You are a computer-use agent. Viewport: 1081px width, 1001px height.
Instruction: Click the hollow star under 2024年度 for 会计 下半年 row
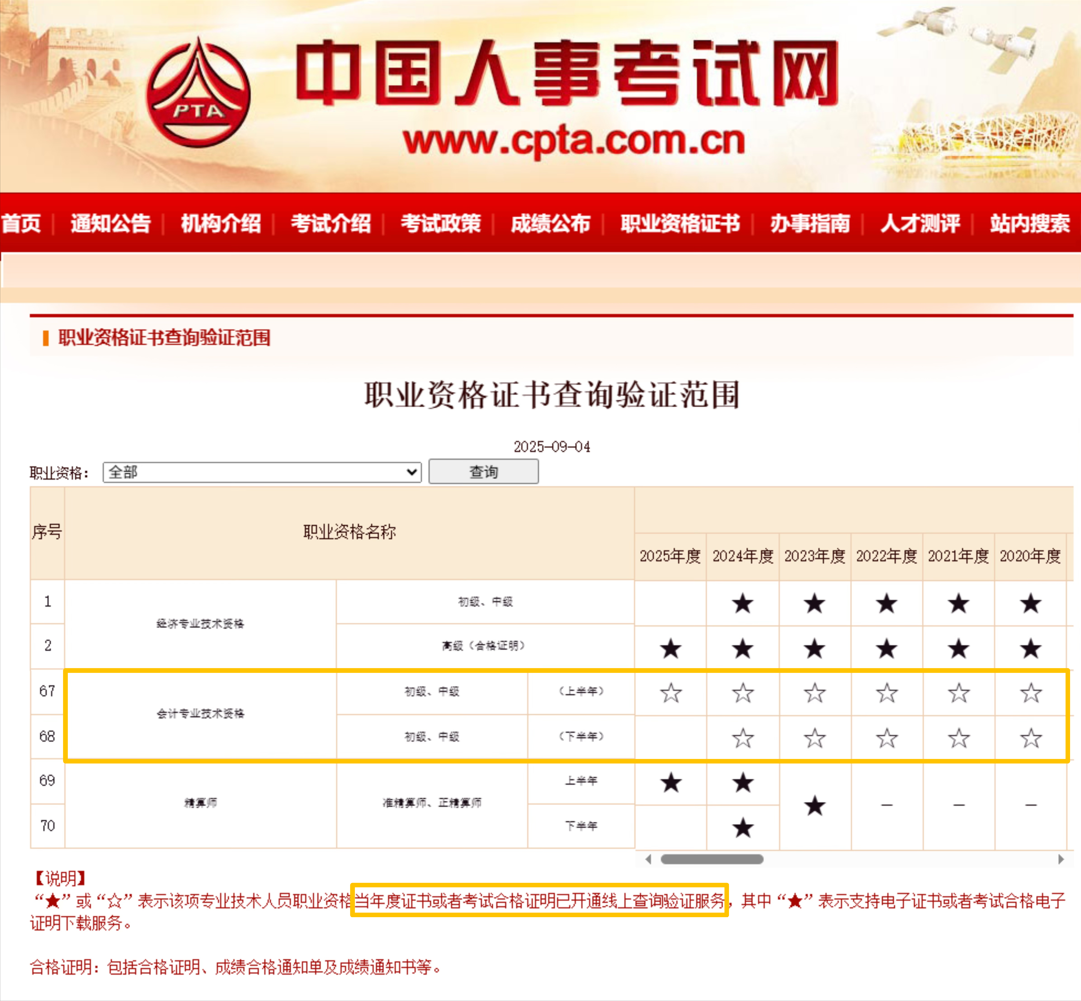pos(741,739)
